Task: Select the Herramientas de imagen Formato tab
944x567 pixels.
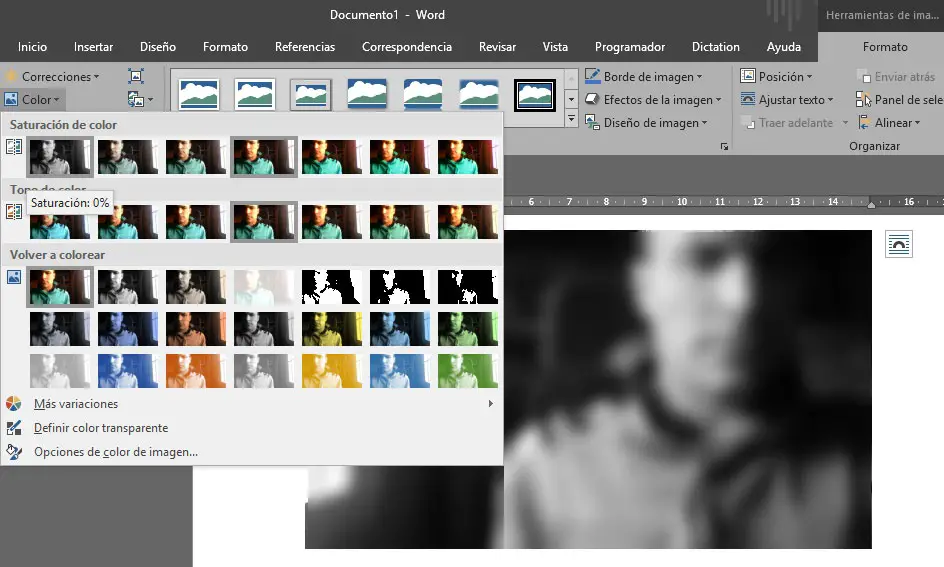Action: pyautogui.click(x=885, y=47)
